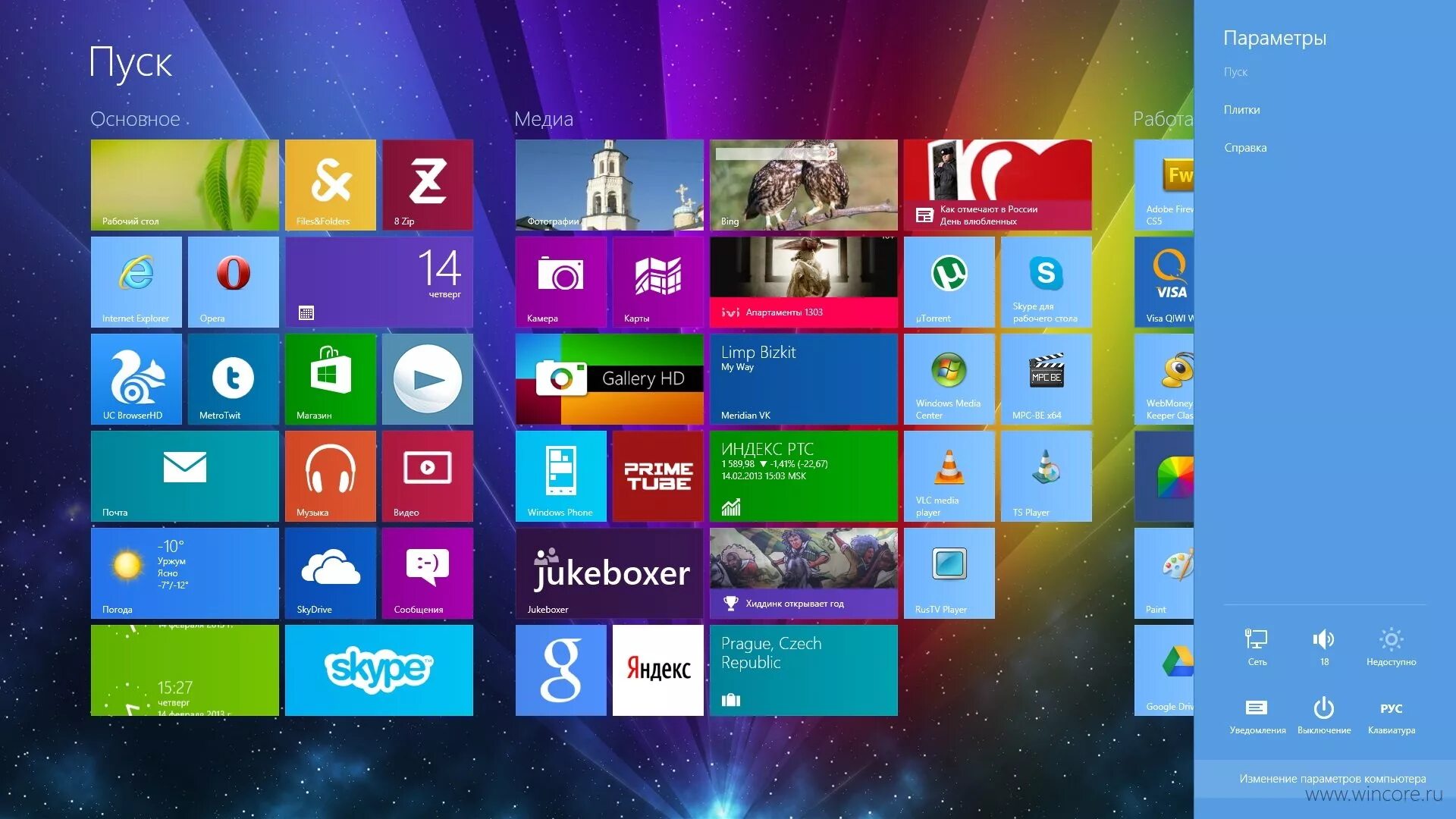Open the Магазин store tile

[x=331, y=379]
